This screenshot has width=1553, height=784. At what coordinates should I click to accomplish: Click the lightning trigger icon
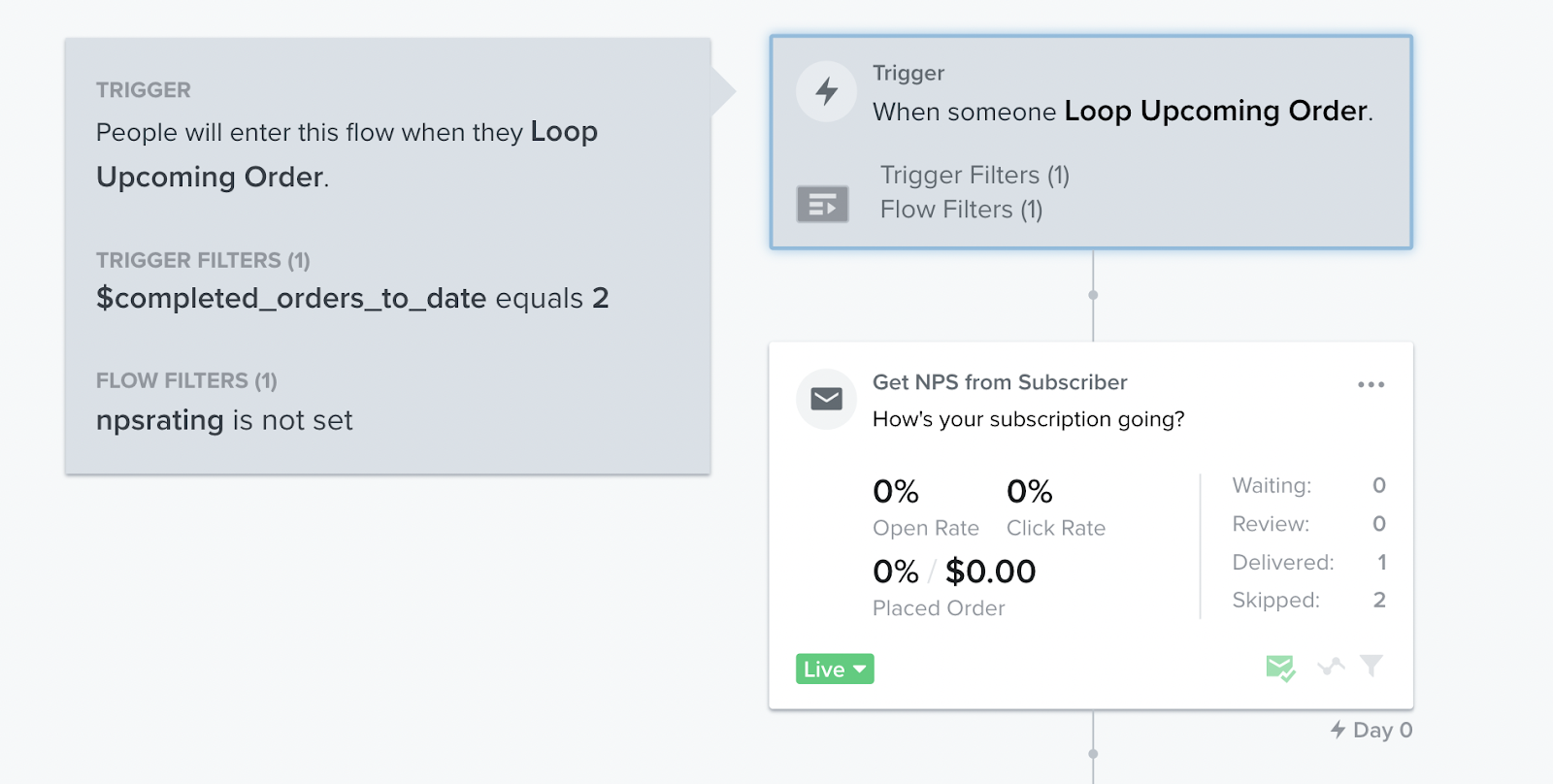(x=826, y=91)
